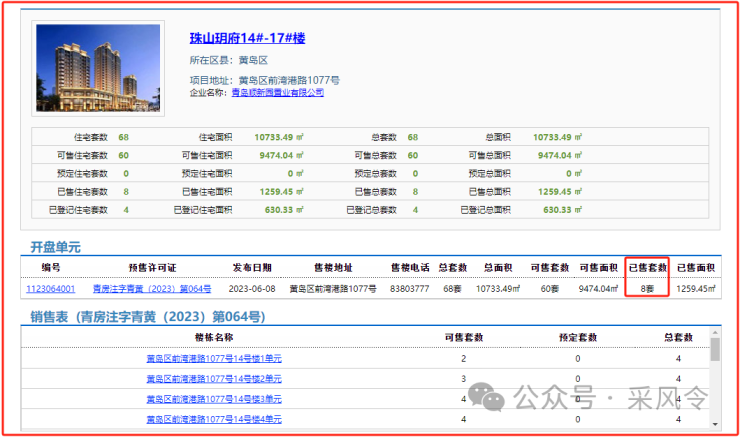Click the WeChat logo in the watermark
The height and width of the screenshot is (437, 740).
coord(494,399)
